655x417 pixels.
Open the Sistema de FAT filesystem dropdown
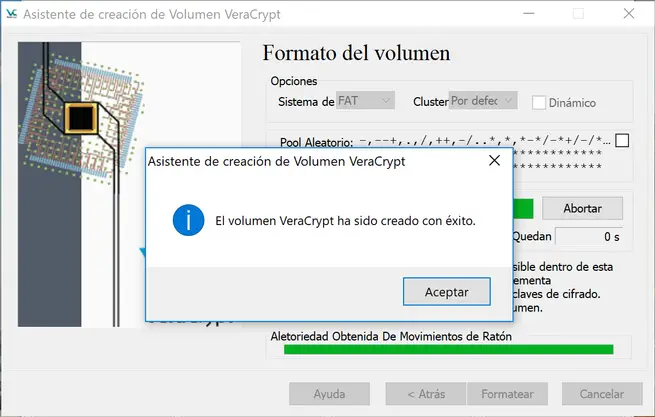[x=365, y=101]
